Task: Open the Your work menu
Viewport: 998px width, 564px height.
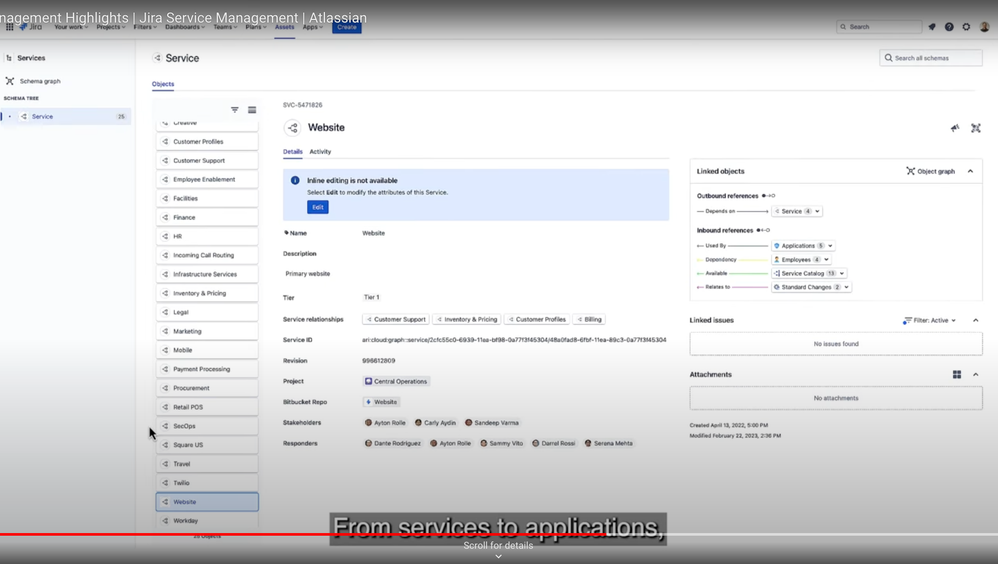Action: tap(70, 27)
